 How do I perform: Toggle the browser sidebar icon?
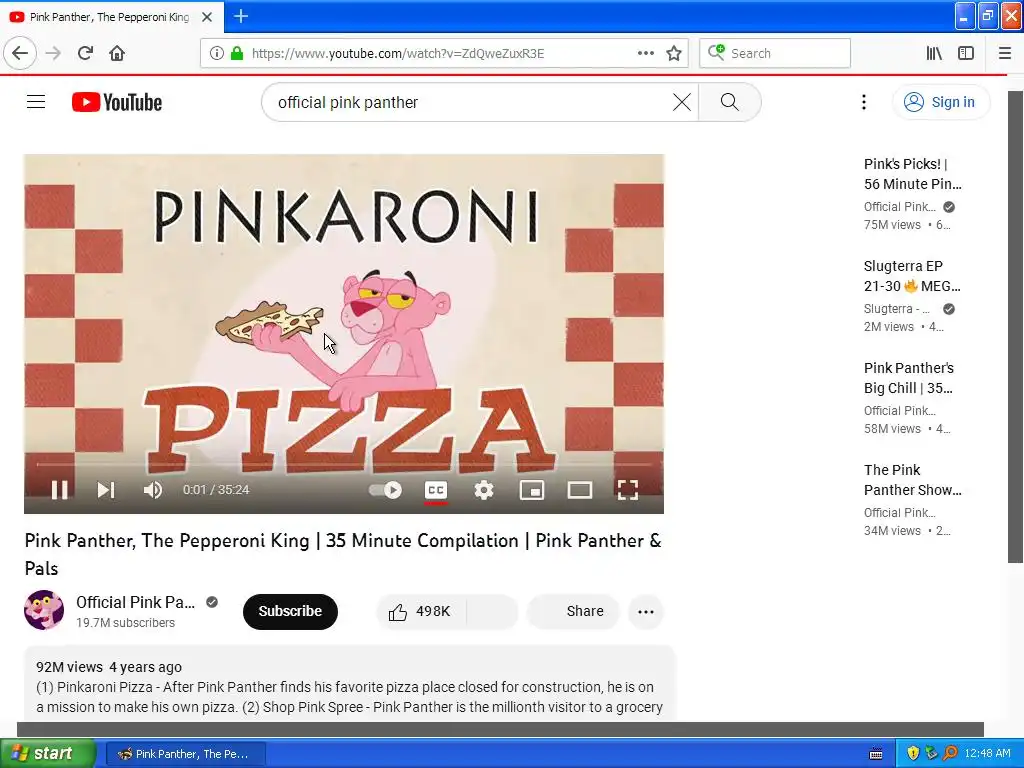pyautogui.click(x=966, y=54)
